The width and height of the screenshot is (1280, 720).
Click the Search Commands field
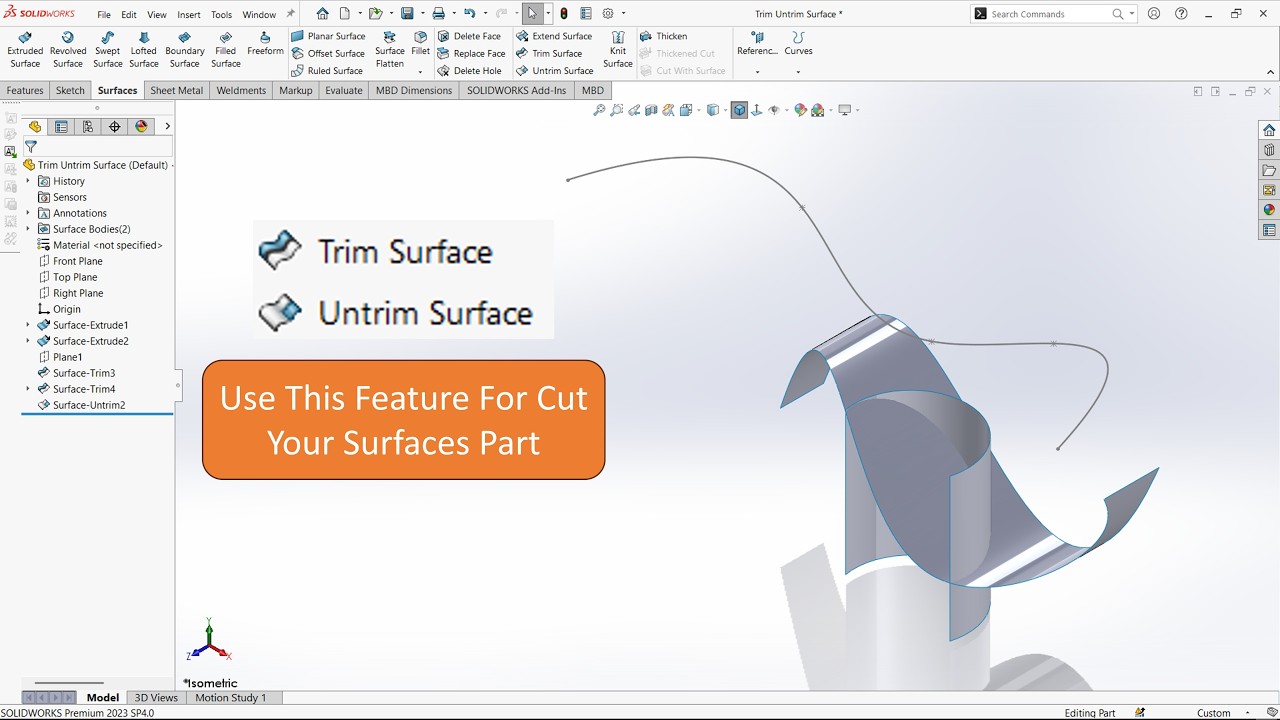[1055, 14]
